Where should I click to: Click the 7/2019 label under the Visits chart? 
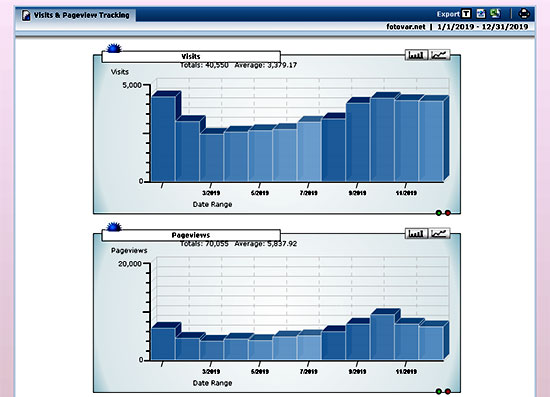[308, 193]
